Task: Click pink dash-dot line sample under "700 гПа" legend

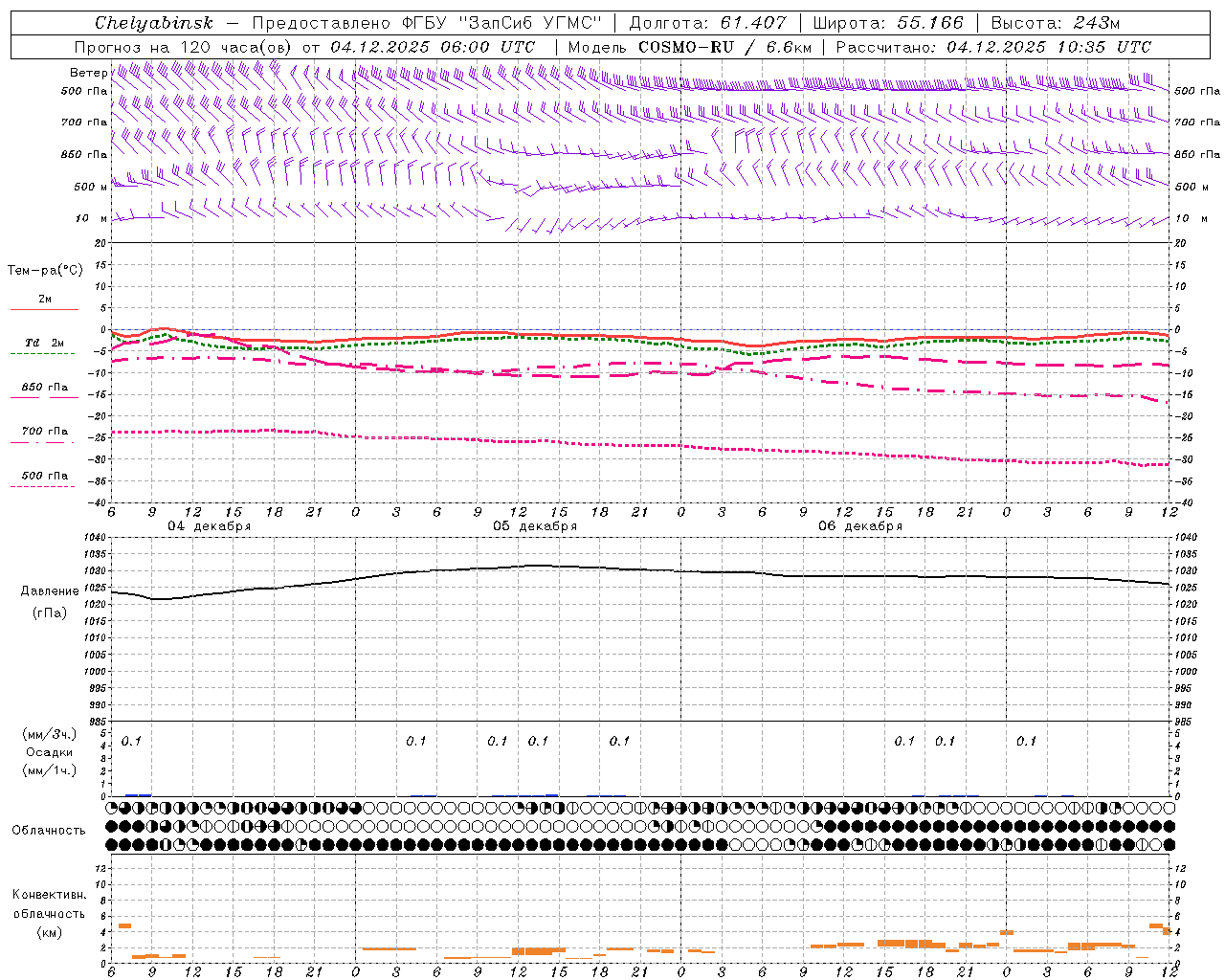Action: (x=44, y=442)
